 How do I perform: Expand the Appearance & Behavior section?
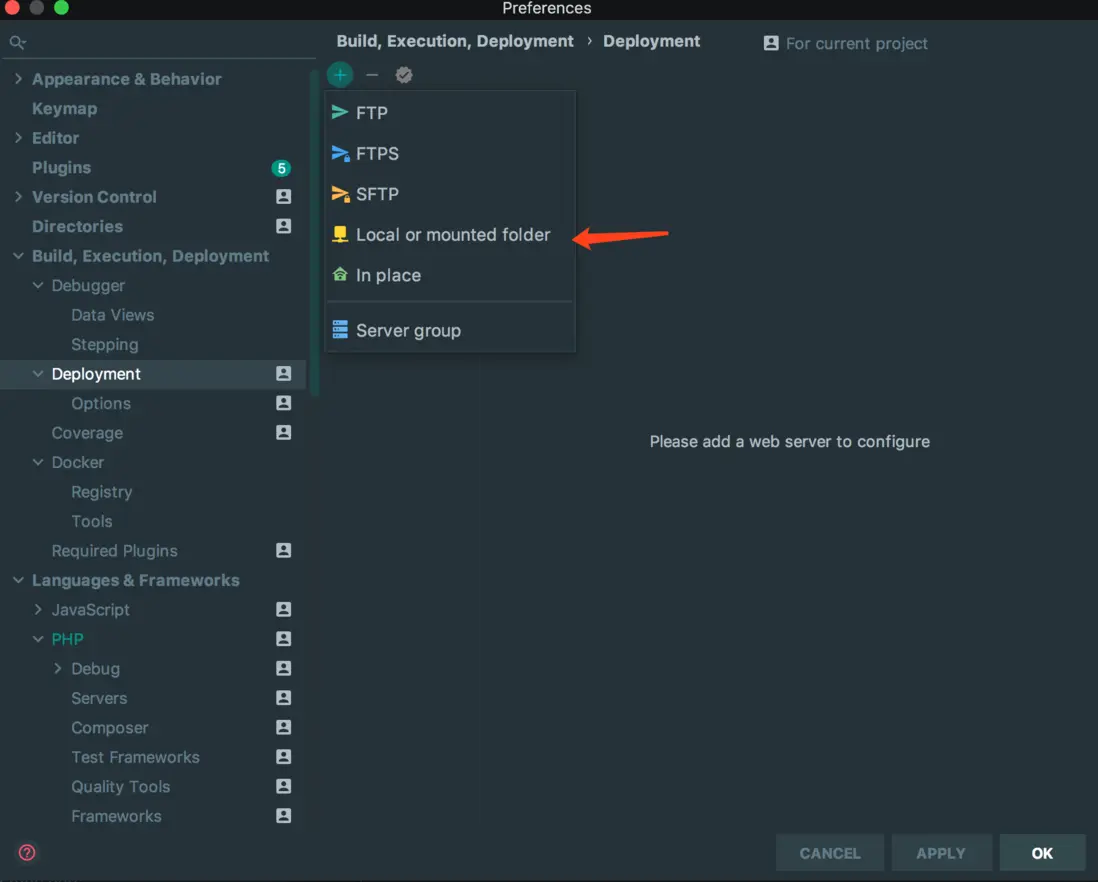click(x=18, y=79)
